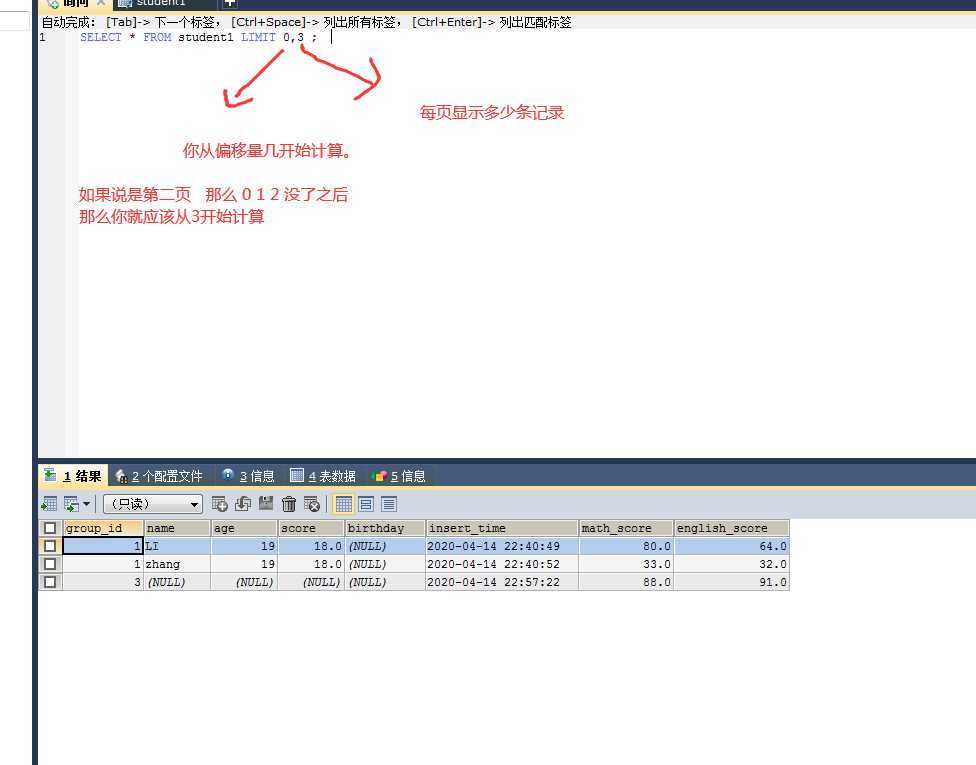This screenshot has width=976, height=765.
Task: Click the insert new row icon
Action: click(x=219, y=504)
